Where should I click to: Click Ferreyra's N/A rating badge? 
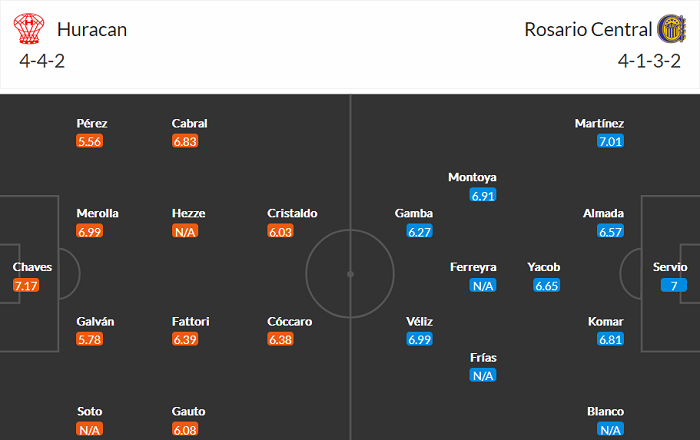point(484,285)
